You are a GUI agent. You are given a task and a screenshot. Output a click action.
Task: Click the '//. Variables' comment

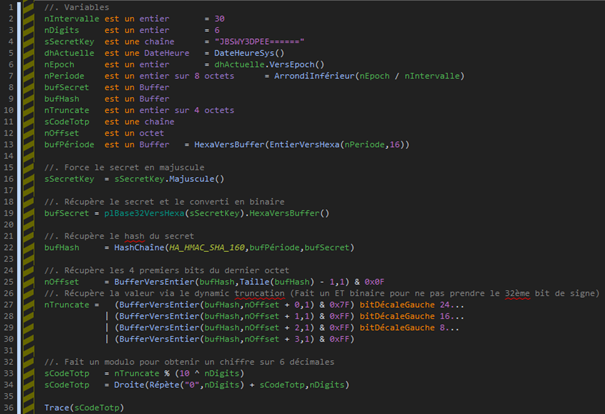76,7
